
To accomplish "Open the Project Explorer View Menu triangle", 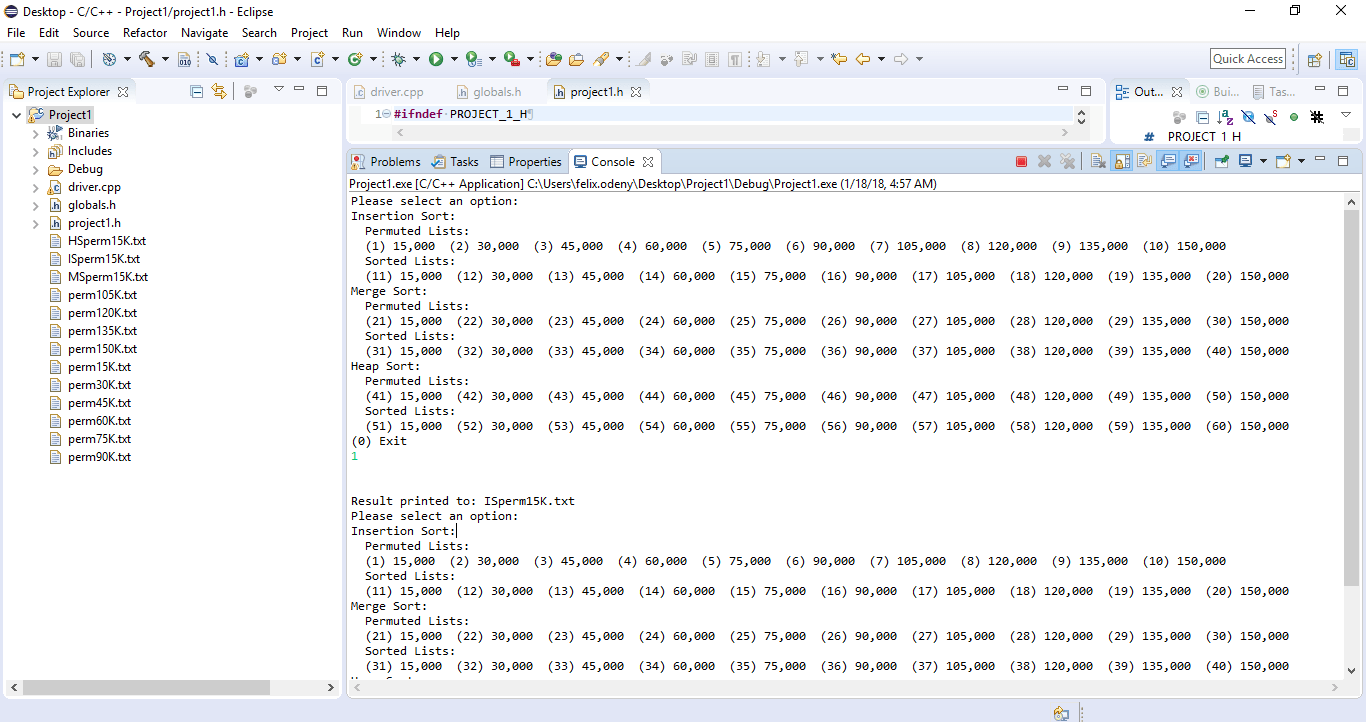I will point(279,89).
